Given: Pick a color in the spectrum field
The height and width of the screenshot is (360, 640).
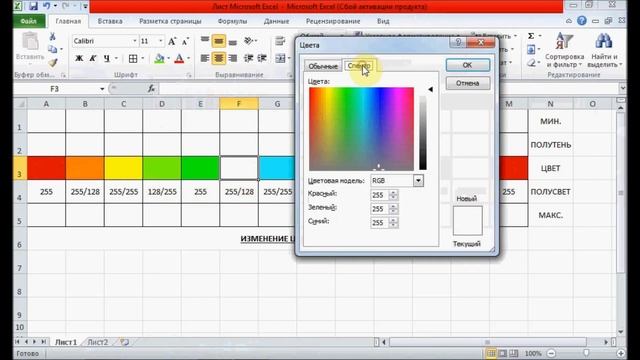Looking at the screenshot, I should tap(361, 129).
